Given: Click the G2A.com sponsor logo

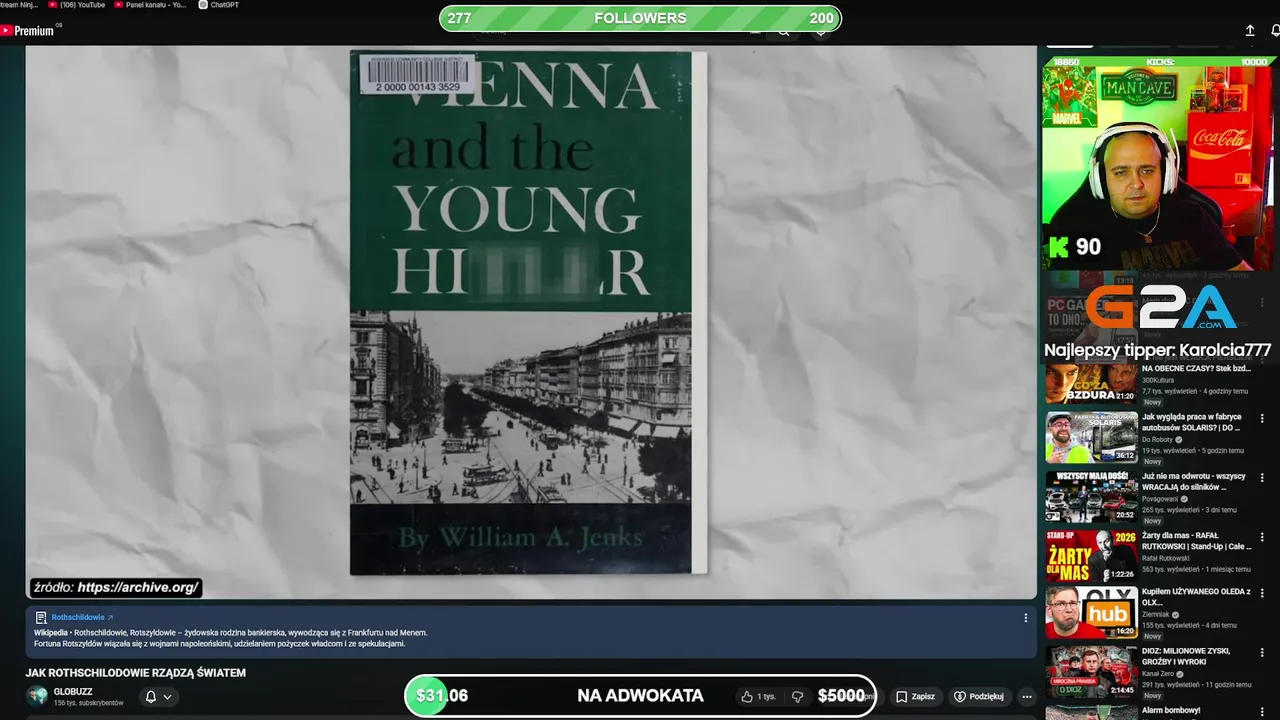Looking at the screenshot, I should [1161, 307].
